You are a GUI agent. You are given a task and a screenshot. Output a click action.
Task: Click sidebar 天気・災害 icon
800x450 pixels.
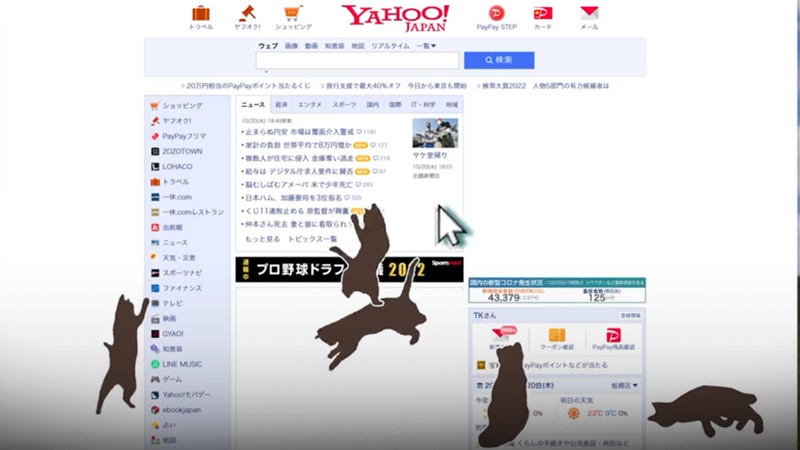point(155,258)
